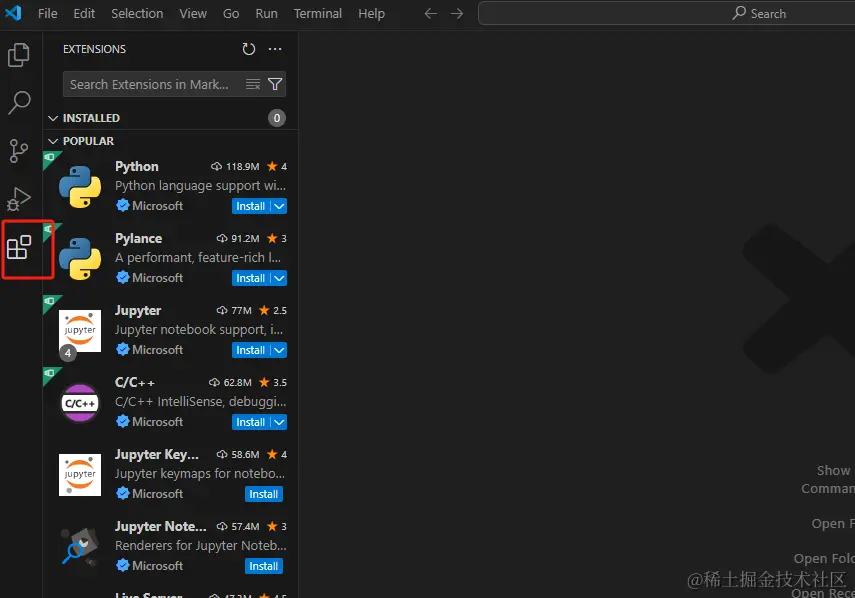The width and height of the screenshot is (855, 598).
Task: Click the VS Code logo icon
Action: (13, 13)
